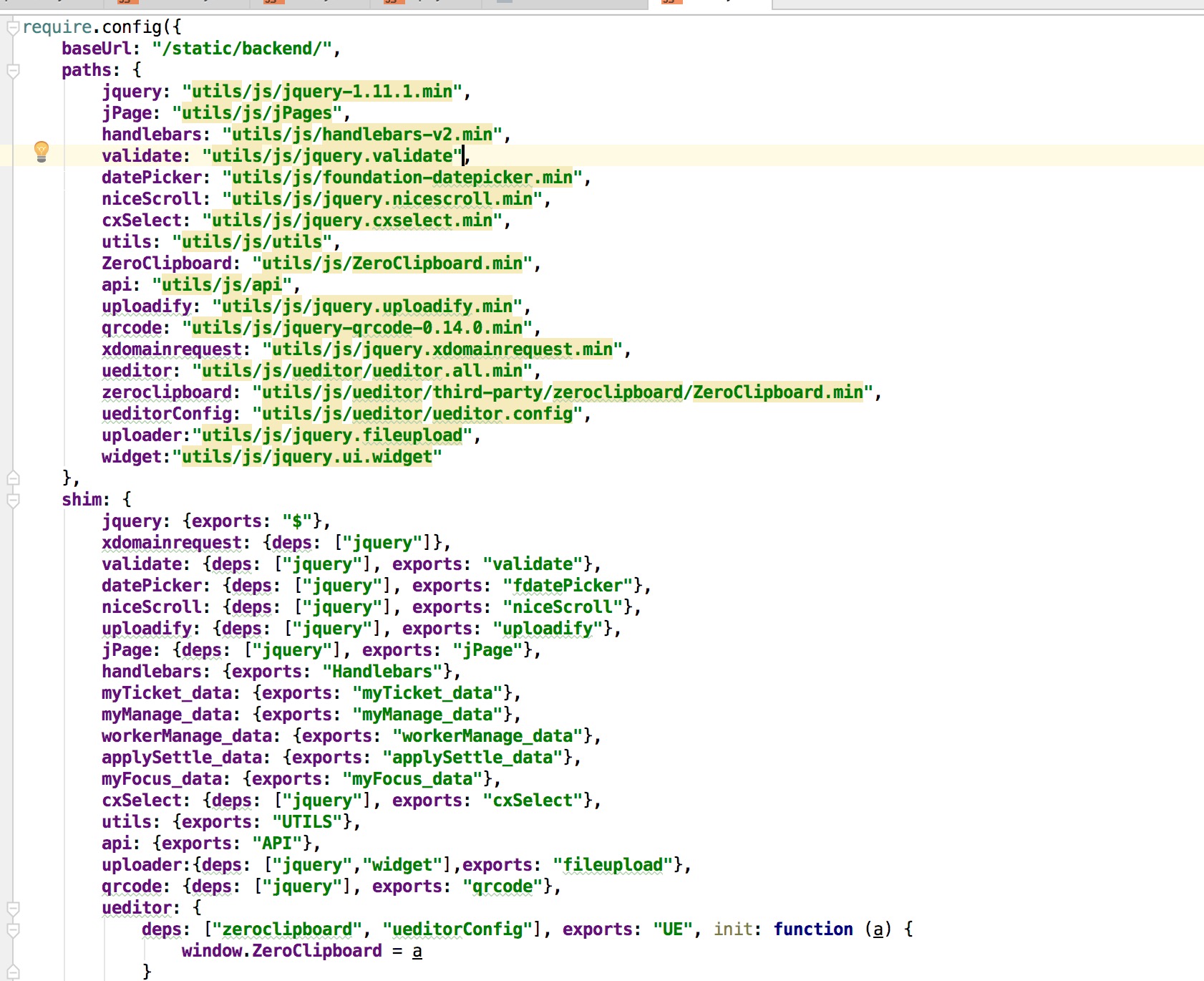This screenshot has width=1204, height=981.
Task: Click the "utils/js/foundation-datepicker.min" string
Action: 402,178
